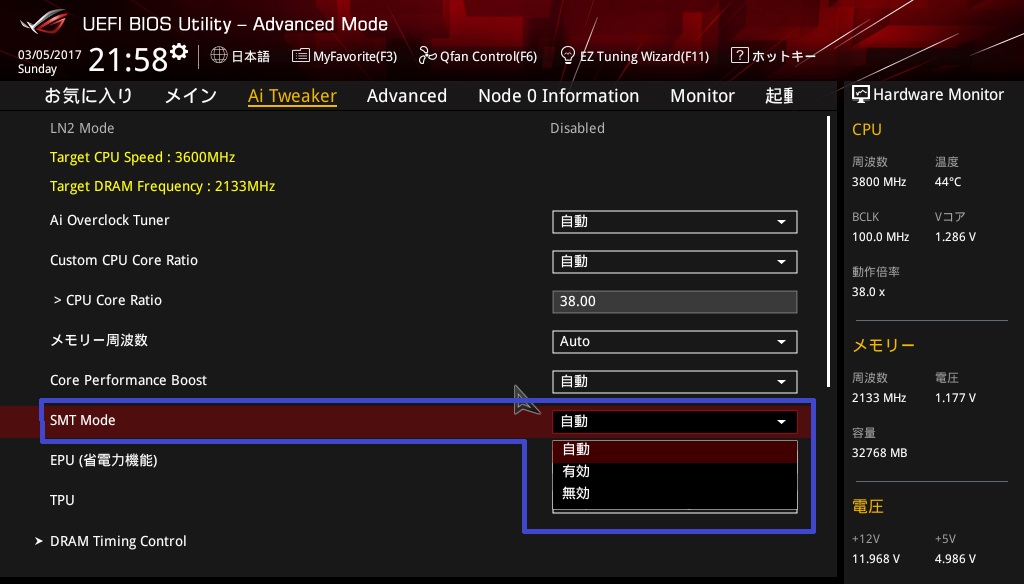Click the CPU temperature 44°C value

coord(948,182)
